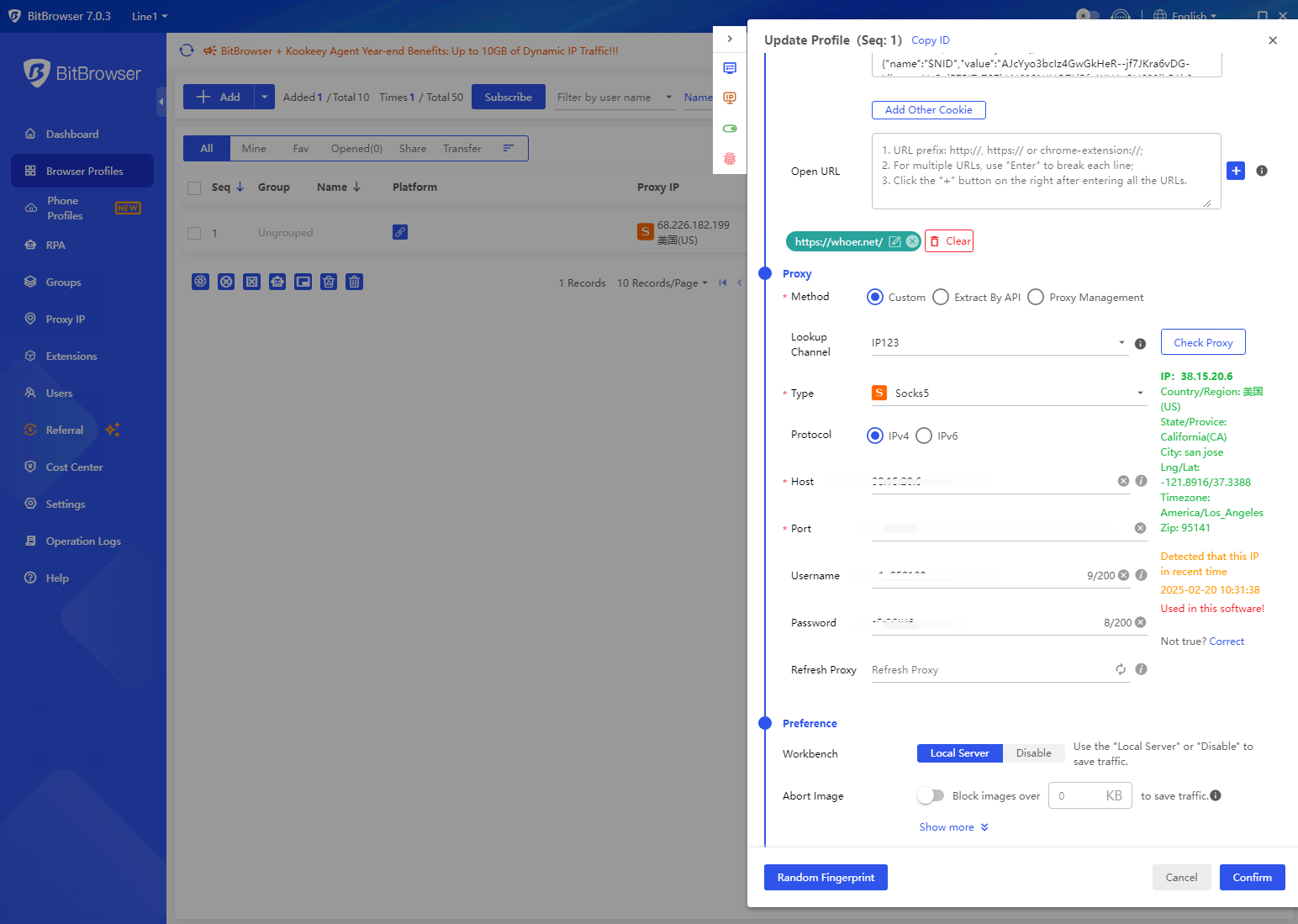
Task: Open the dropdown arrow next to Add
Action: 264,97
